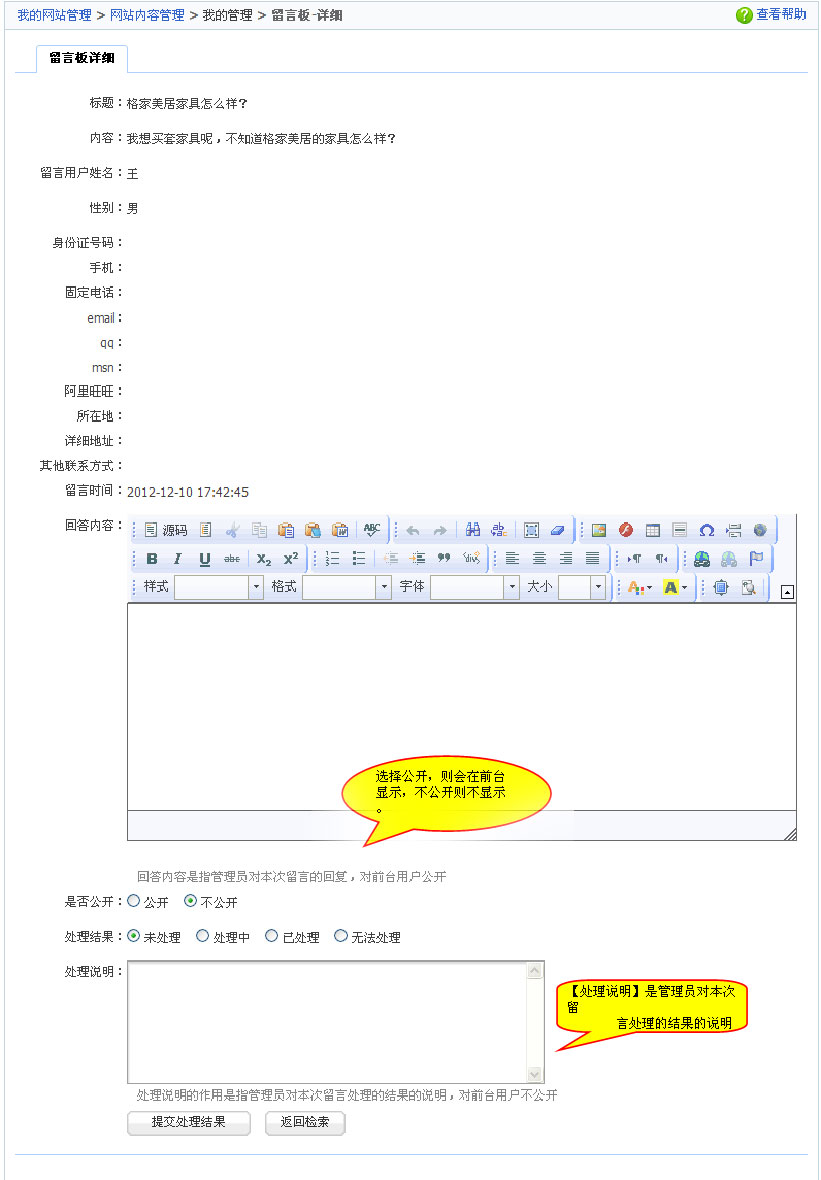Toggle bold formatting

(151, 558)
